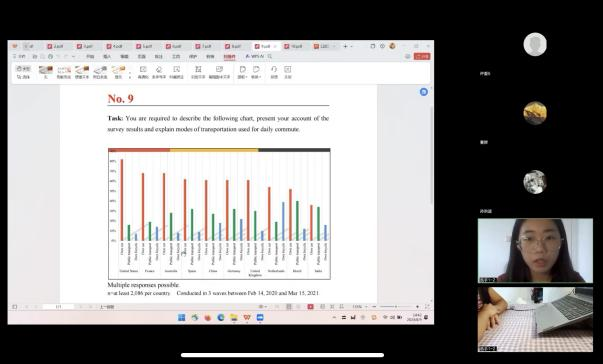
Task: Click the red play icon in status bar
Action: pos(310,306)
